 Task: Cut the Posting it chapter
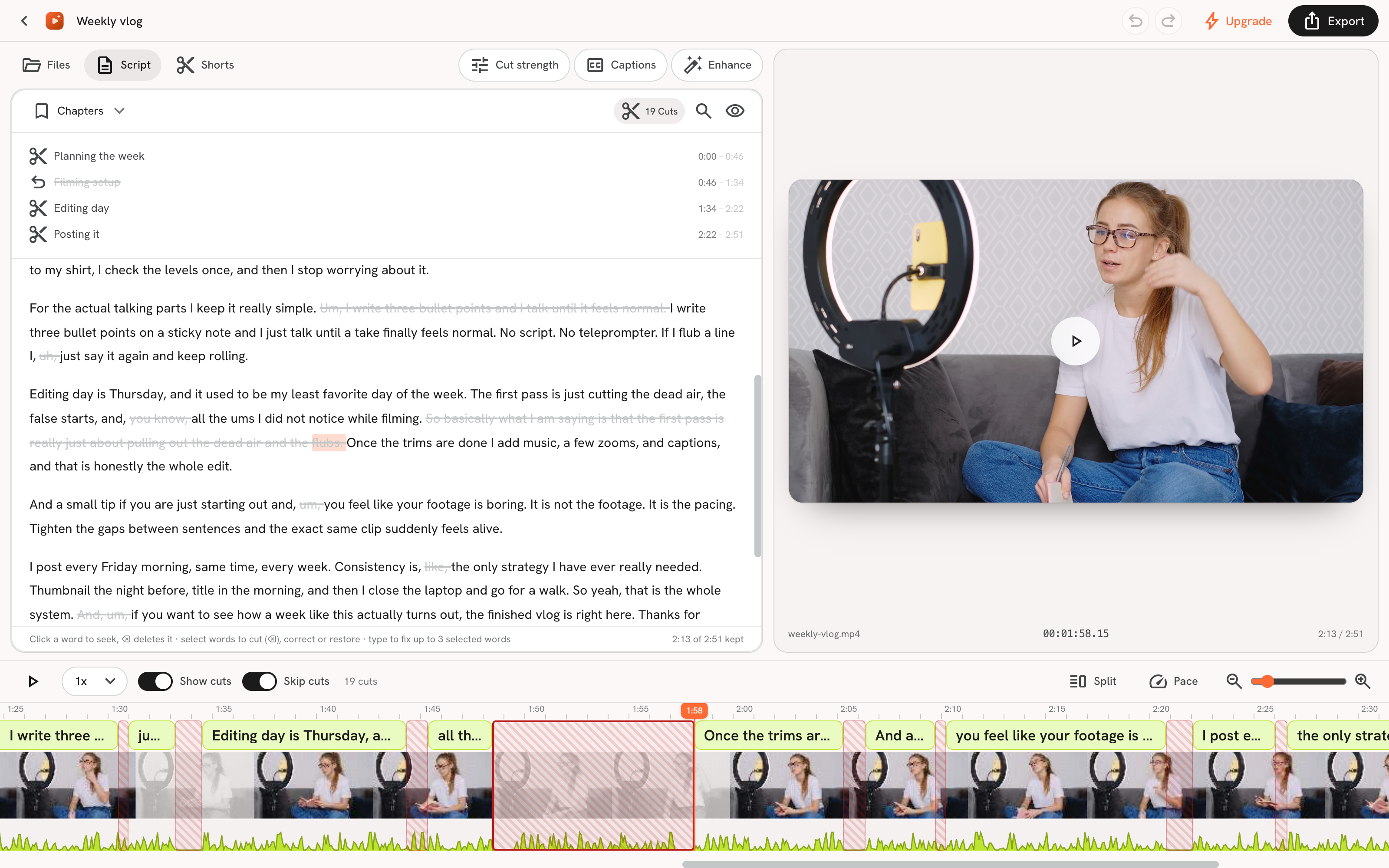[x=38, y=234]
